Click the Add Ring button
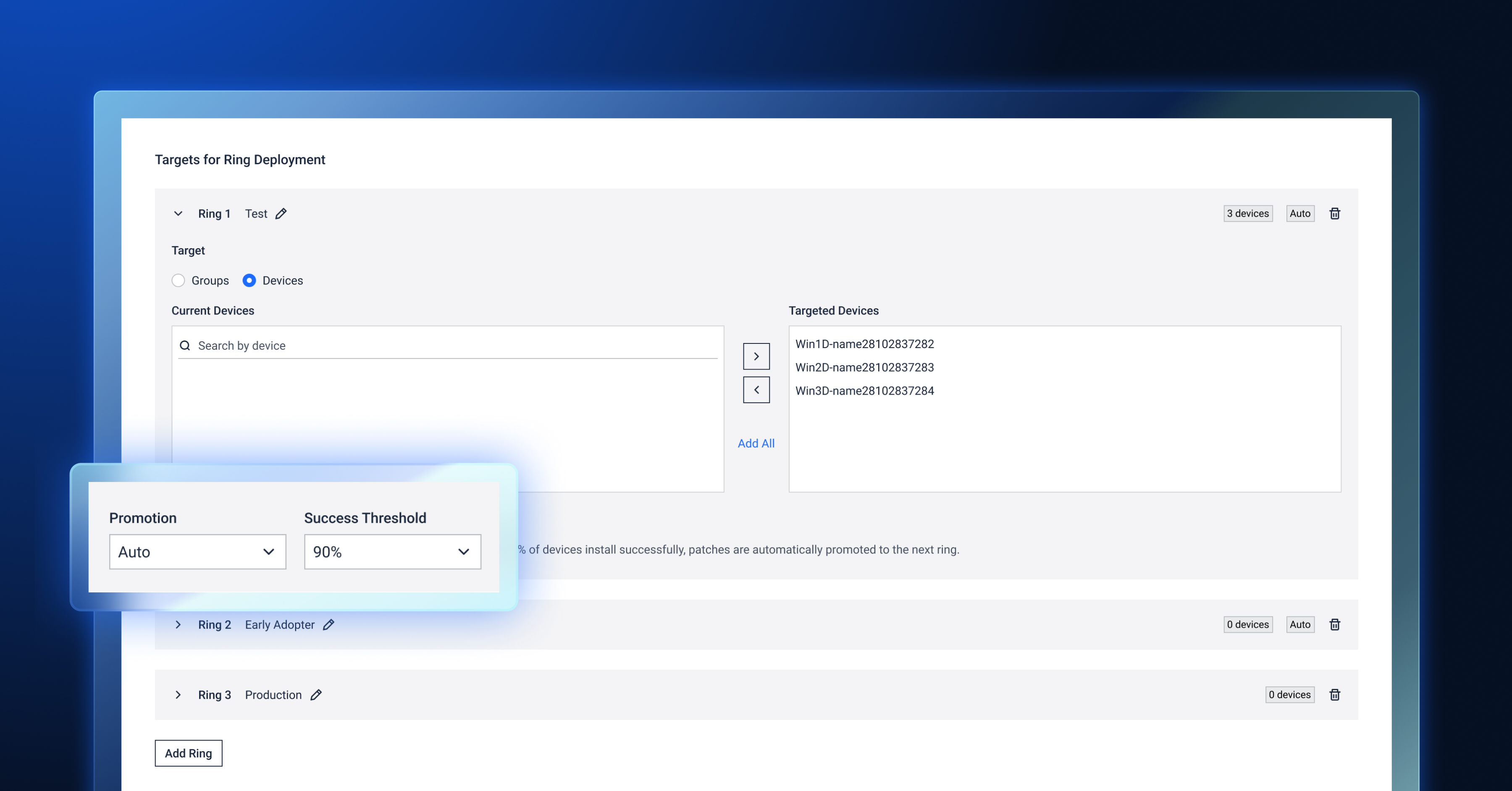The image size is (1512, 791). [189, 754]
